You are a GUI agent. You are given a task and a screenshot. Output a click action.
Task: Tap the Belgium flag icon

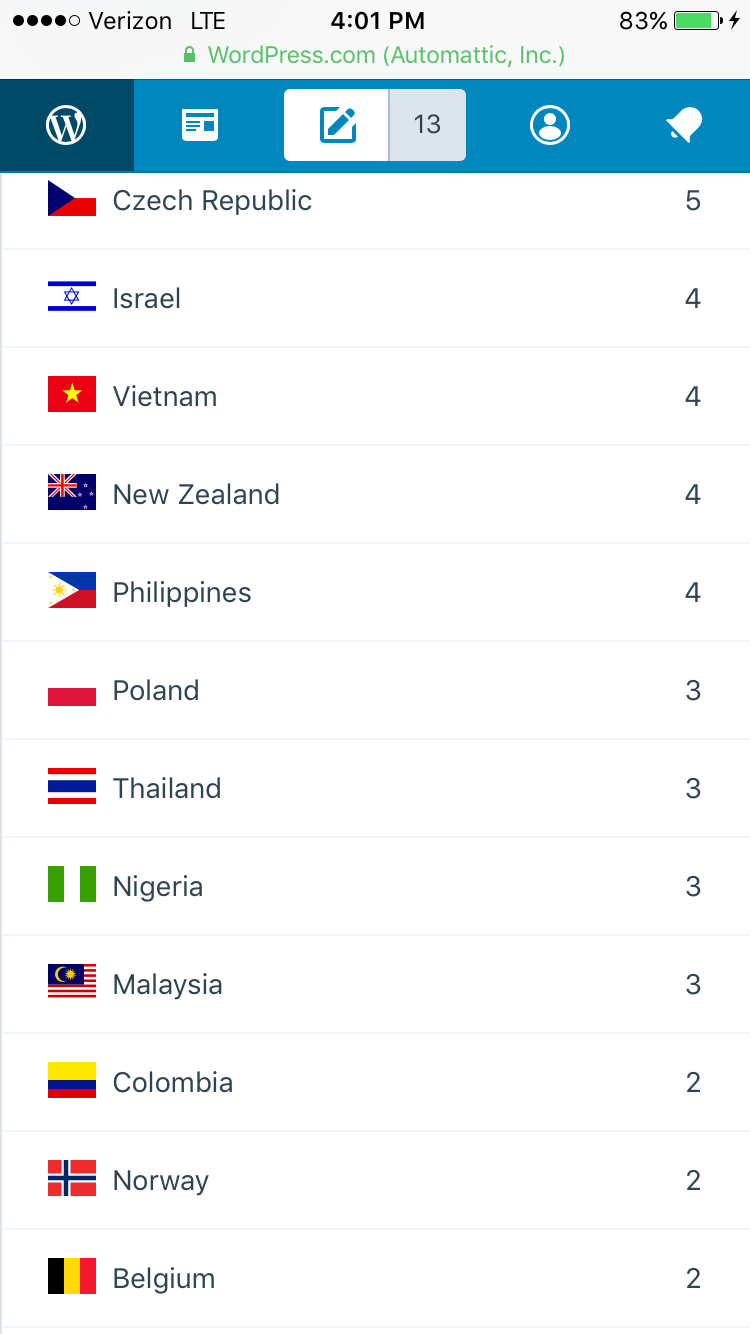point(72,1277)
